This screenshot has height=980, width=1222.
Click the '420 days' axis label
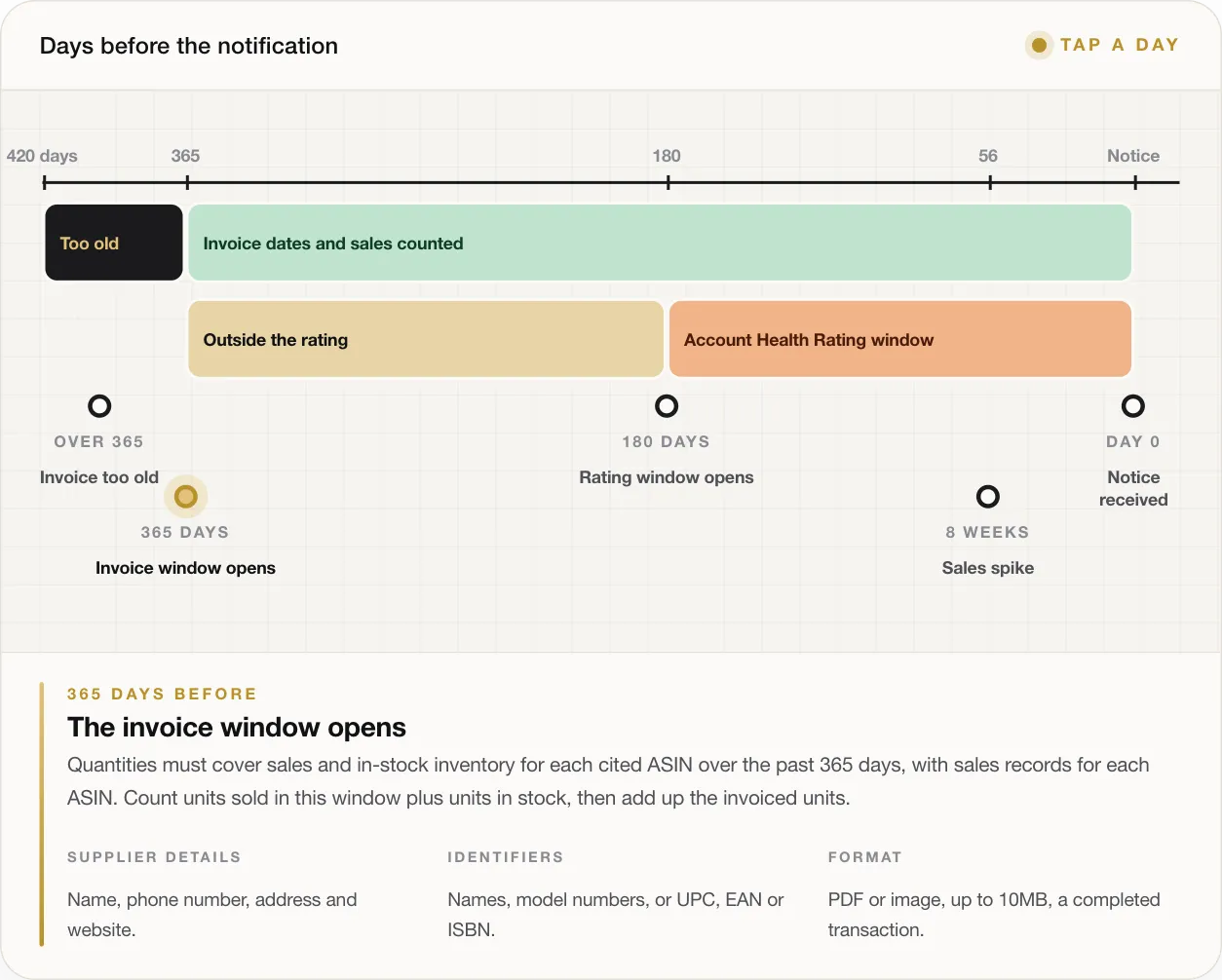pos(42,156)
